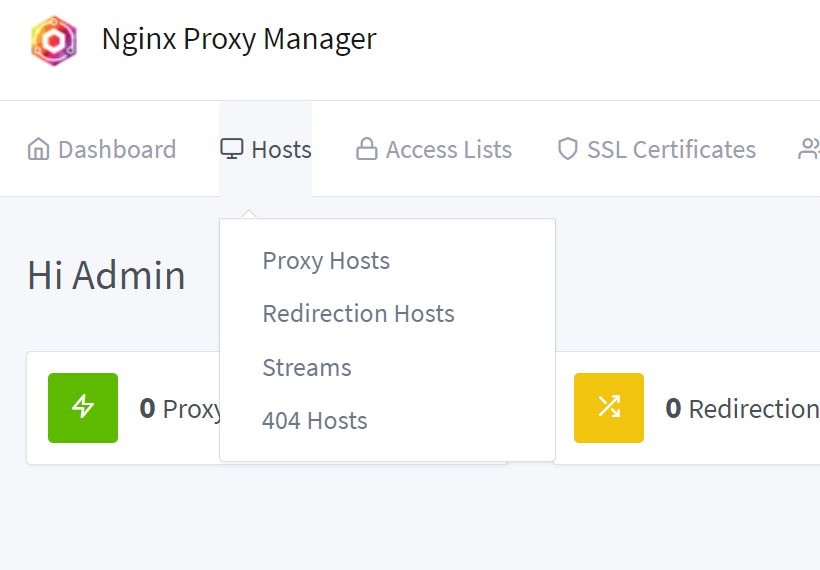Click the green lightning bolt icon
The width and height of the screenshot is (820, 570).
[x=83, y=408]
